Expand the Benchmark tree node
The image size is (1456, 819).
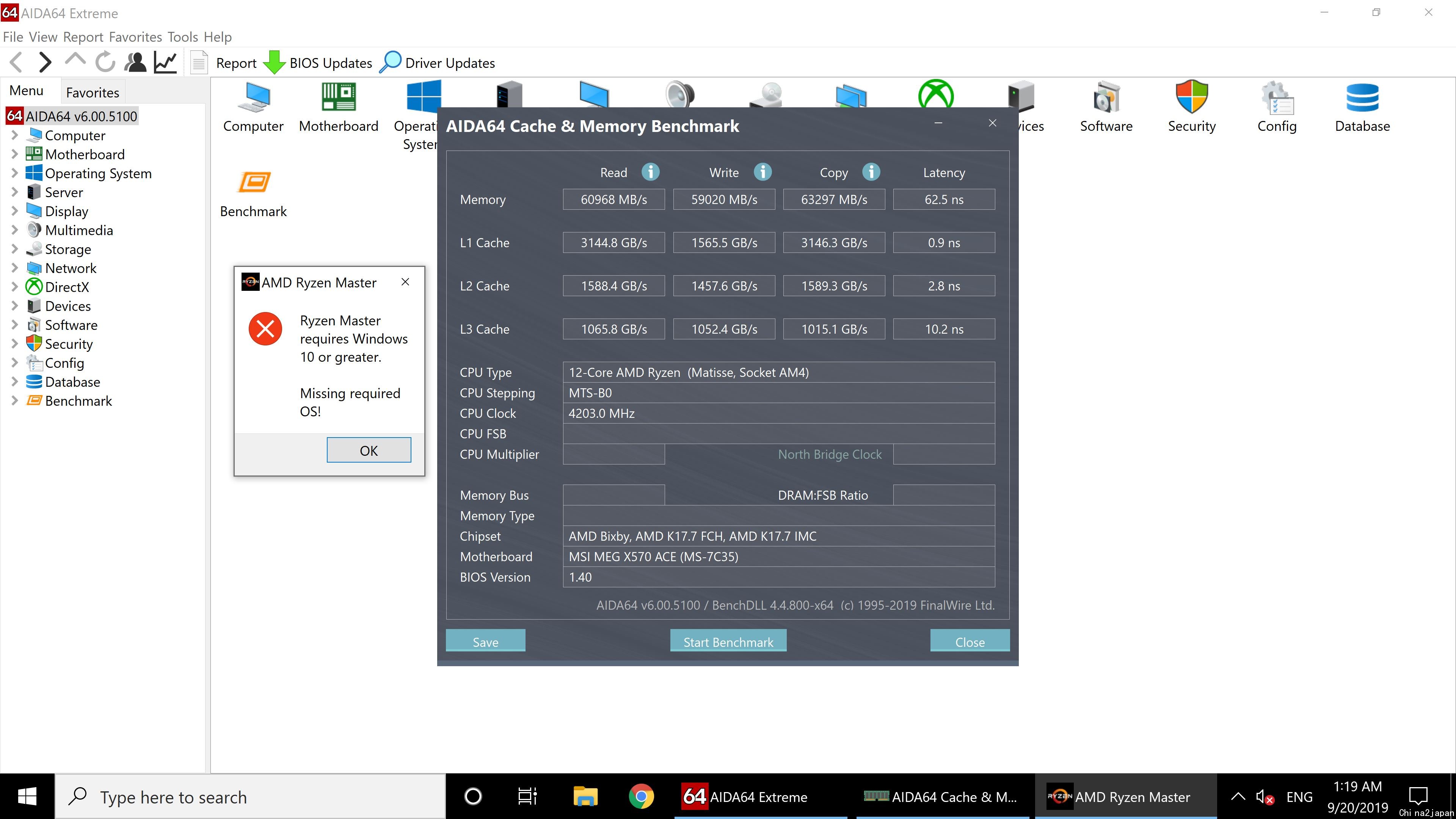[x=15, y=401]
